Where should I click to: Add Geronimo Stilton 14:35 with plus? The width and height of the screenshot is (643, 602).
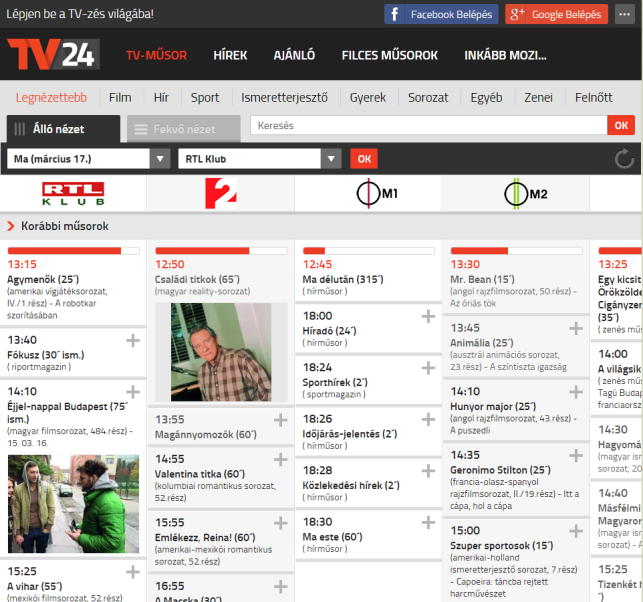tap(576, 455)
